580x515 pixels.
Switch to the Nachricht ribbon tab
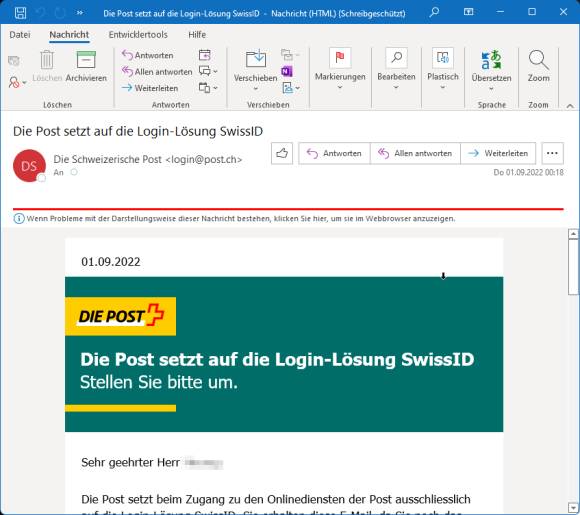pyautogui.click(x=69, y=34)
